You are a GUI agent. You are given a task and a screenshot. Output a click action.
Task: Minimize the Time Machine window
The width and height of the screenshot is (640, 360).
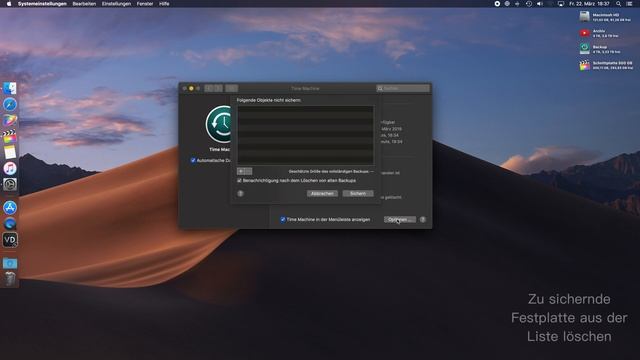point(191,88)
